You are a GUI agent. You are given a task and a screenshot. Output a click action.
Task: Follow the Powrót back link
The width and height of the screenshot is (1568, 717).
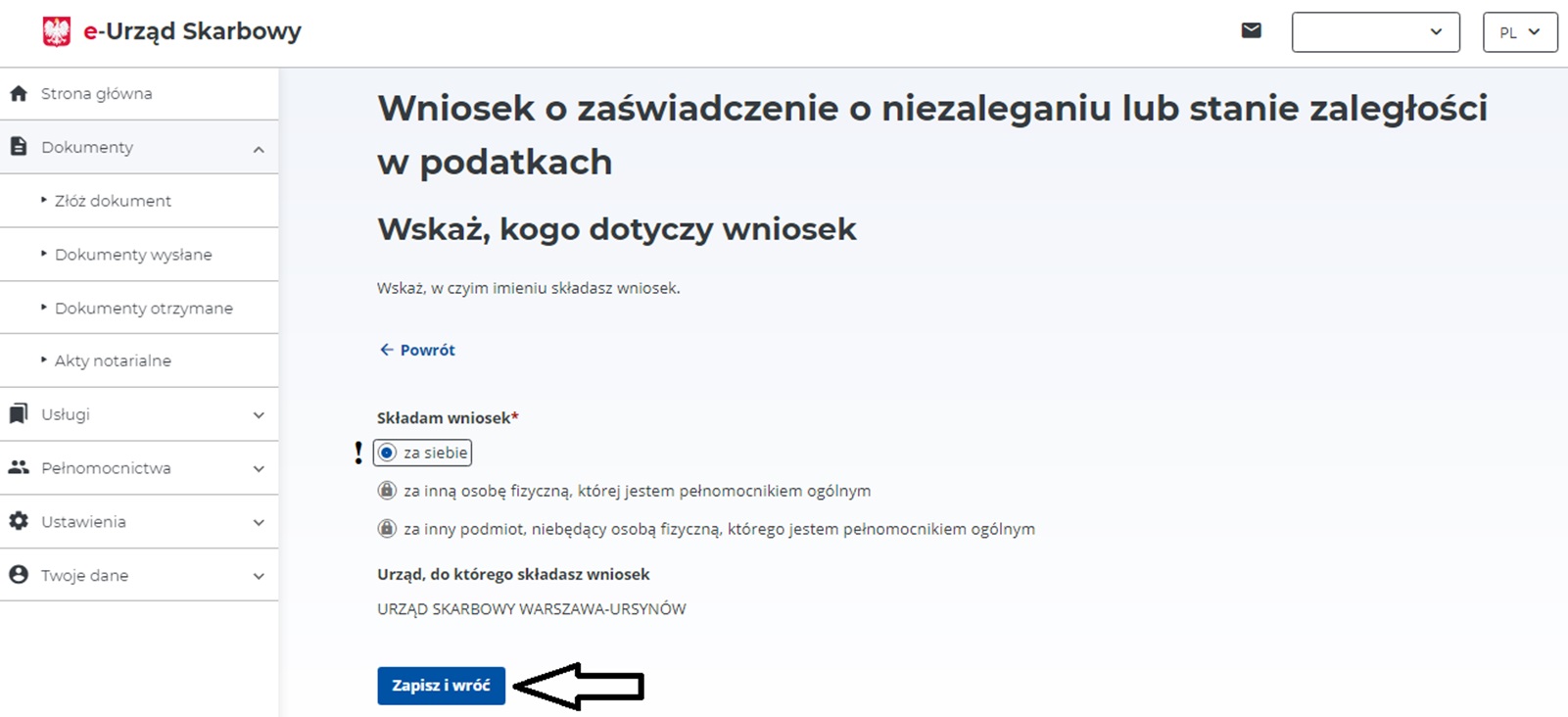point(418,350)
